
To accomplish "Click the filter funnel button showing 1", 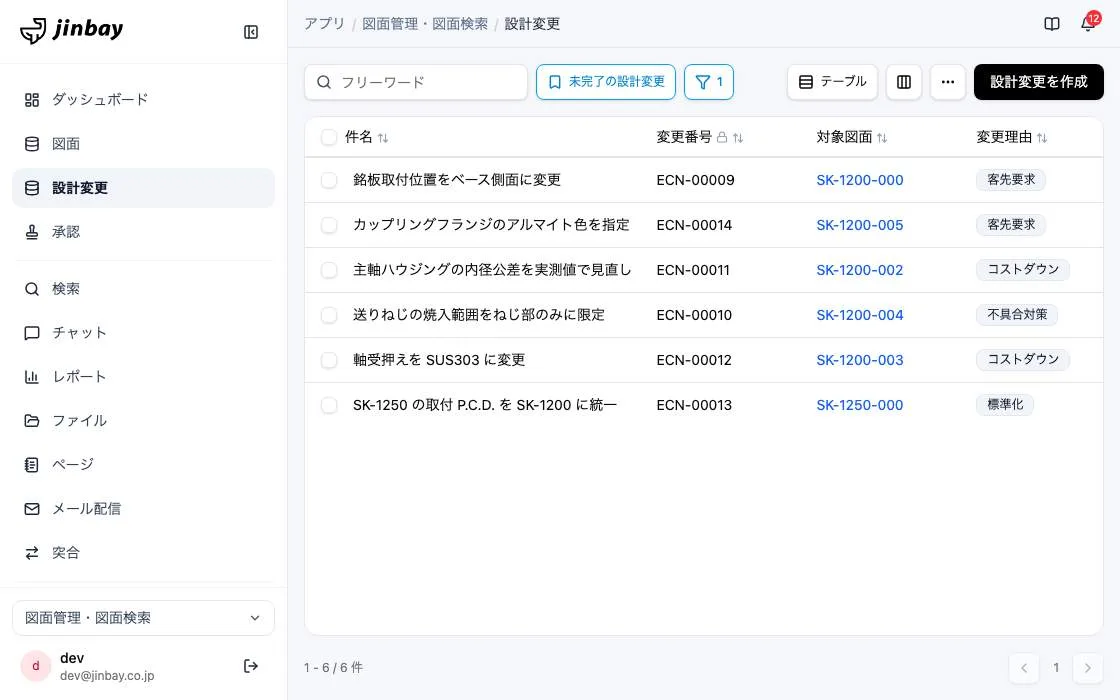I will coord(709,82).
